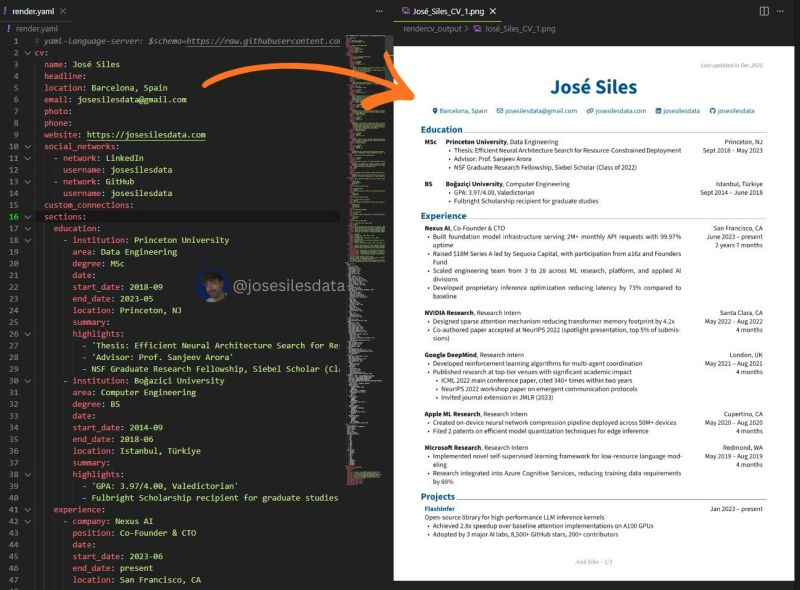
Task: Collapse the GitHub network entry at line 13
Action: pos(28,182)
